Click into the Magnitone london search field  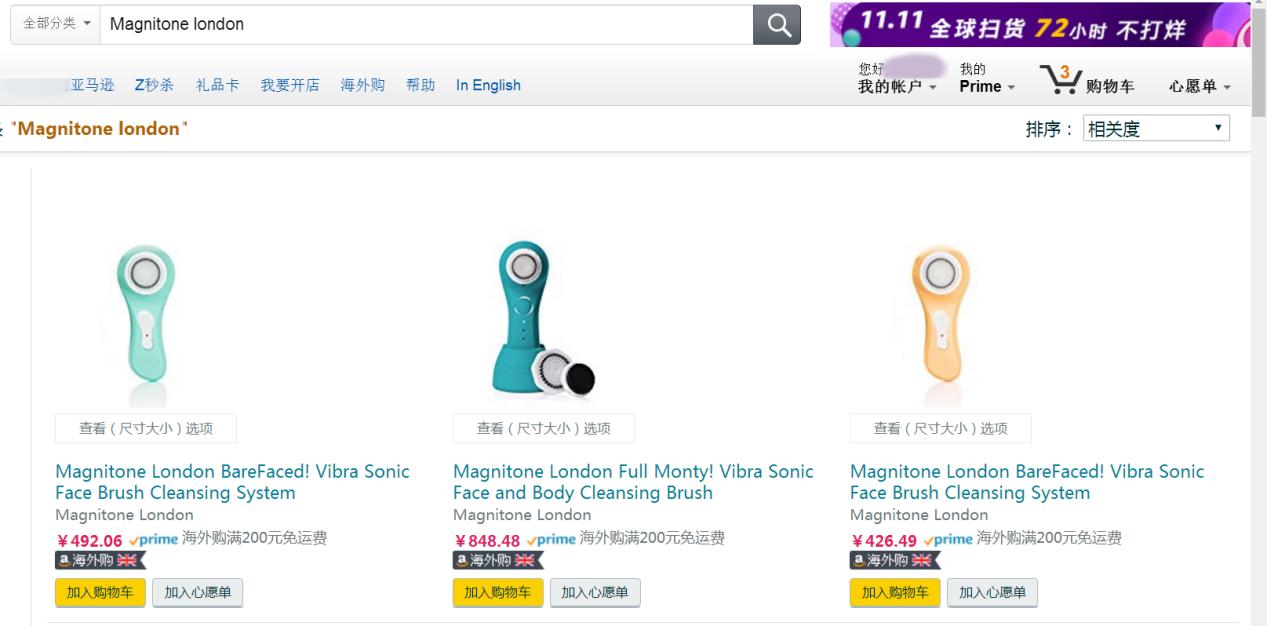coord(425,24)
